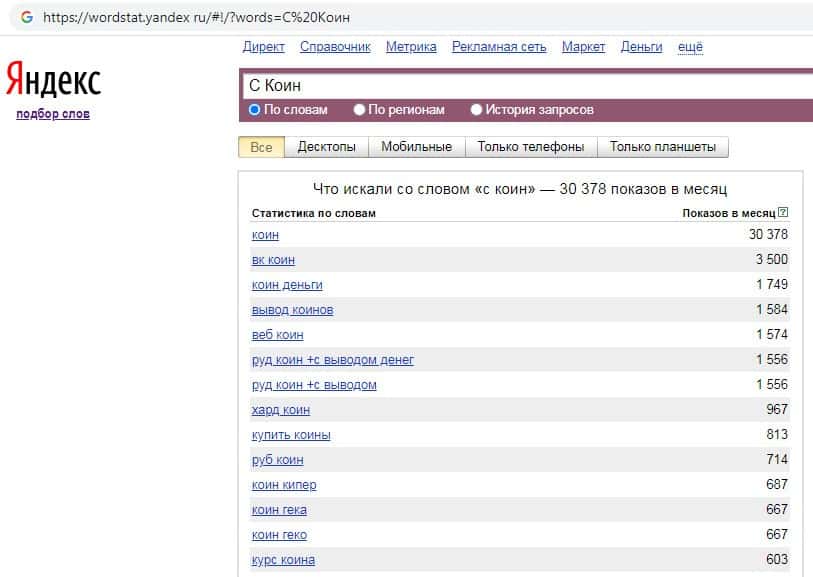Open the Только телефоны tab
This screenshot has width=813, height=577.
coord(530,147)
